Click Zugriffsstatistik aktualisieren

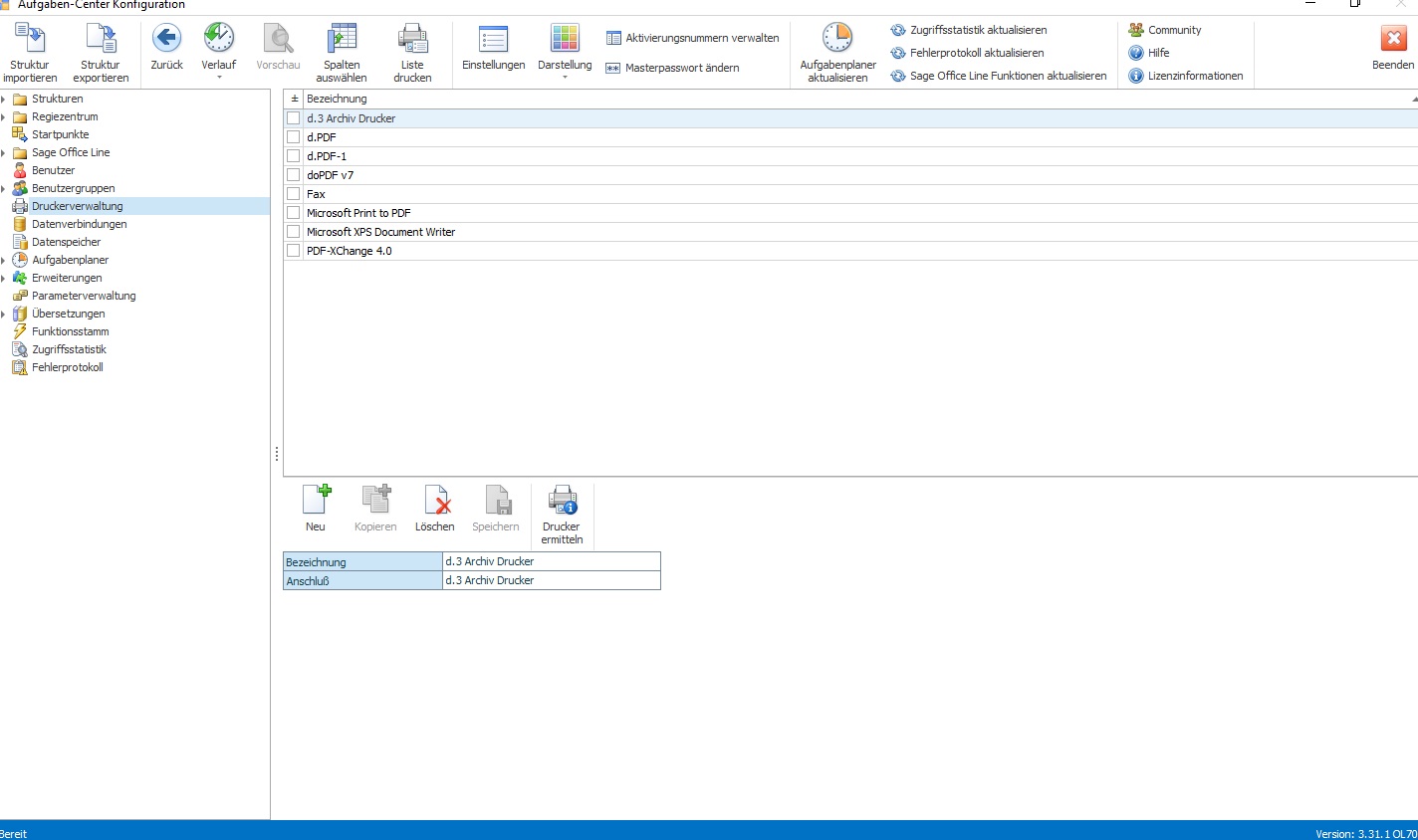[x=968, y=30]
